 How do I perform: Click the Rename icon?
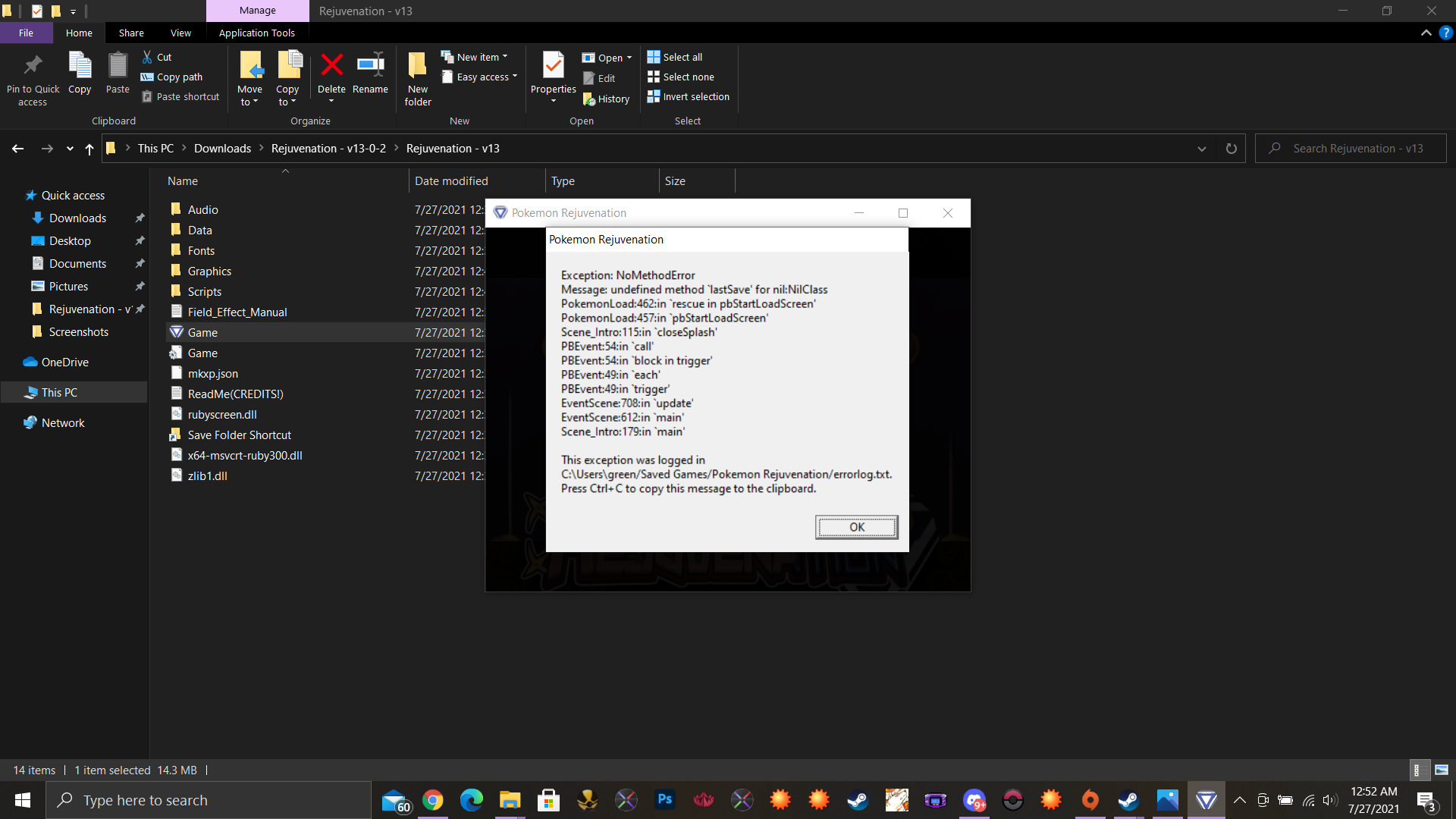[370, 65]
